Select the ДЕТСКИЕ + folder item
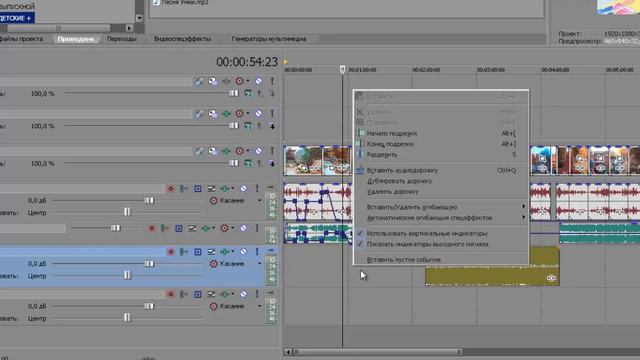This screenshot has height=360, width=640. [x=16, y=18]
